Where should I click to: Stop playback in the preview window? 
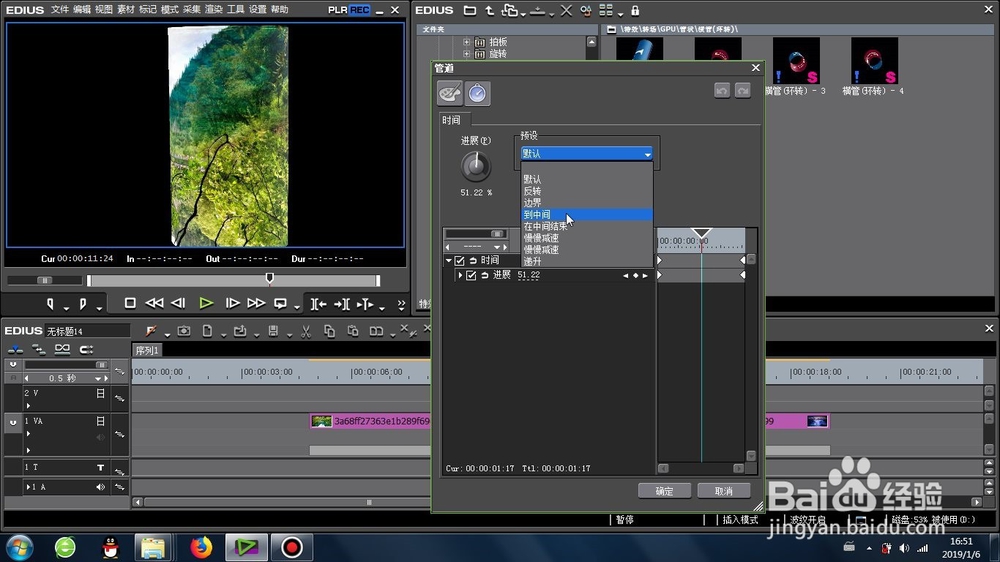[x=130, y=304]
